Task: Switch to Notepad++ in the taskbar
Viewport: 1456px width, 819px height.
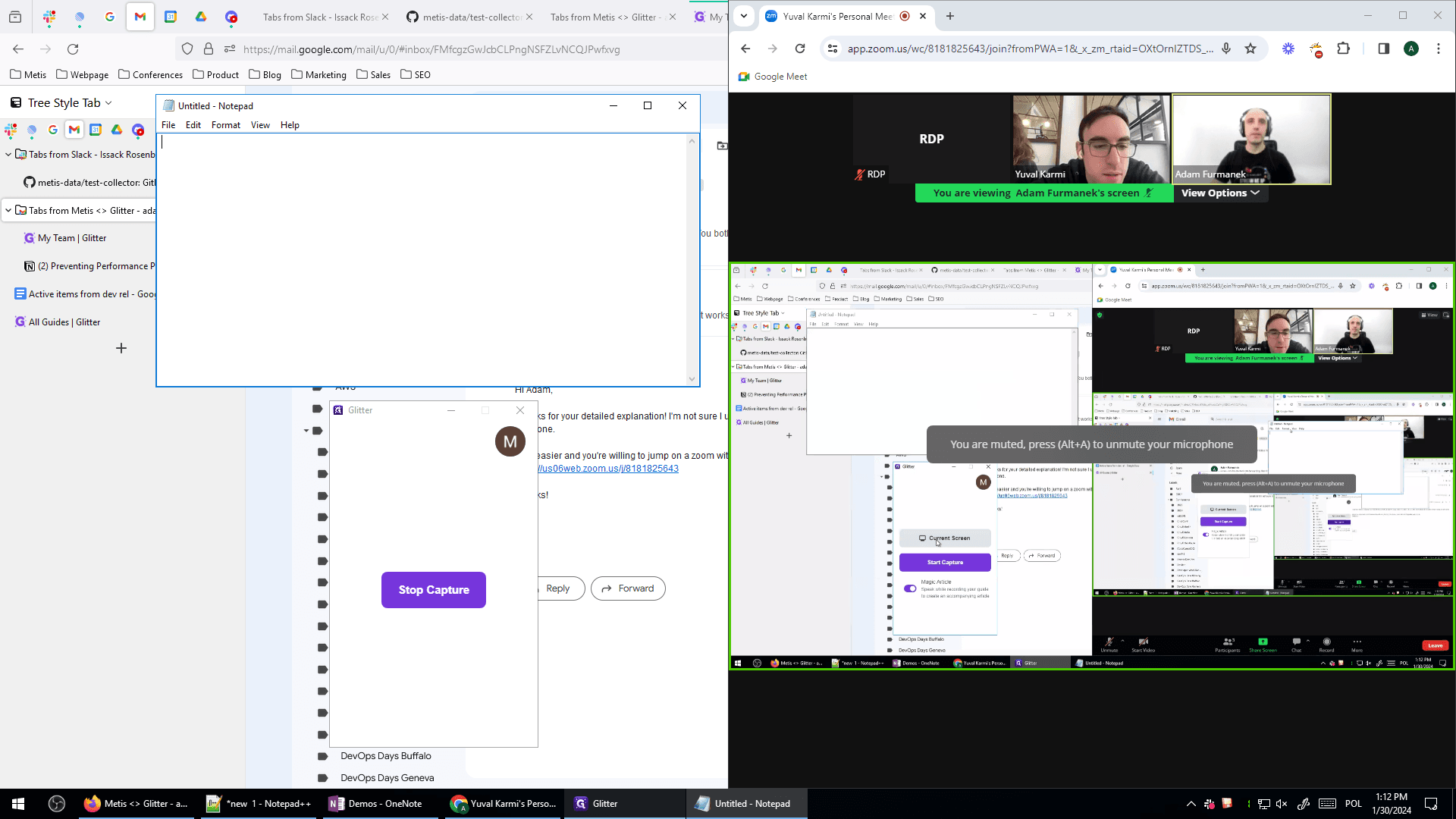Action: coord(259,804)
